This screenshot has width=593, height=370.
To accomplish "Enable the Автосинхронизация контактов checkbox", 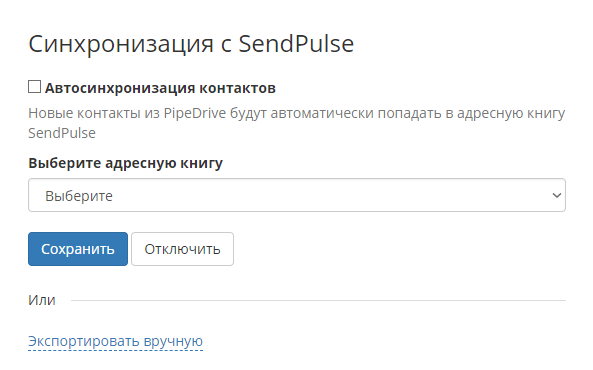I will tap(34, 87).
